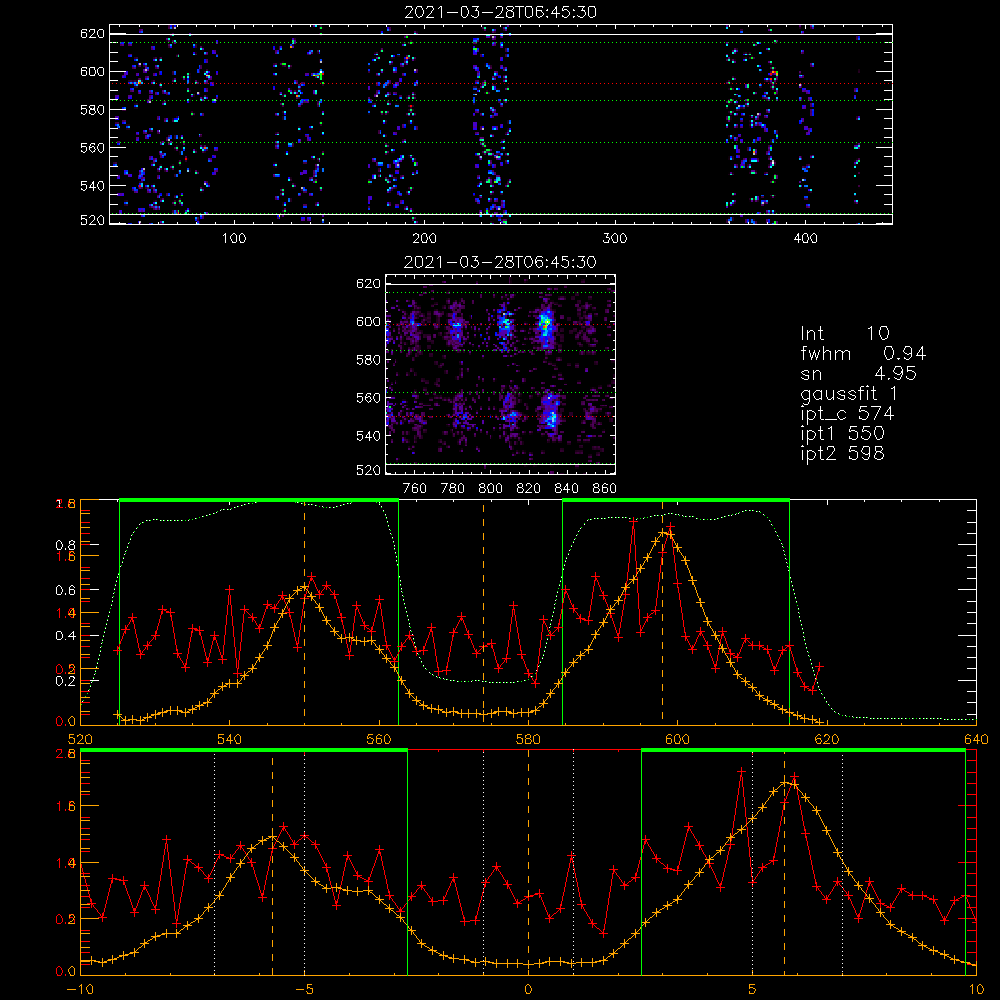Screen dimensions: 1000x1000
Task: Click the 780 x-axis label of the middle image
Action: (453, 489)
